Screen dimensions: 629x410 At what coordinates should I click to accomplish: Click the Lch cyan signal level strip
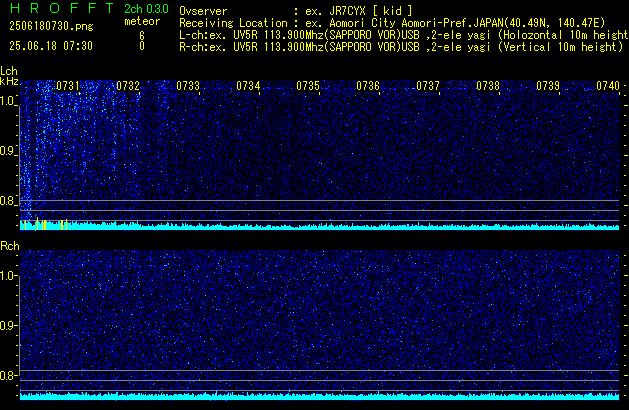[319, 225]
